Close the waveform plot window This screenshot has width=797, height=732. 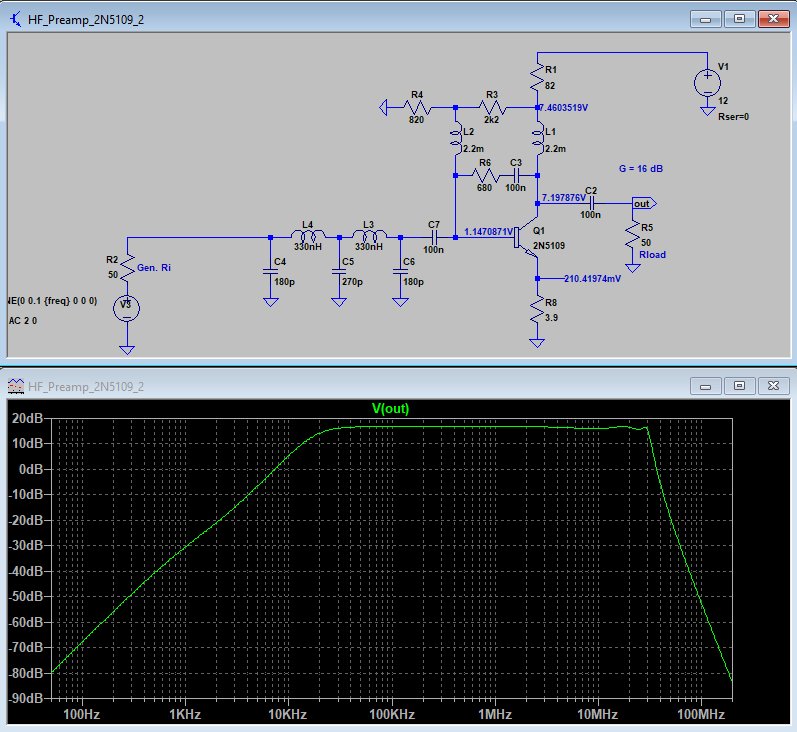click(x=773, y=386)
